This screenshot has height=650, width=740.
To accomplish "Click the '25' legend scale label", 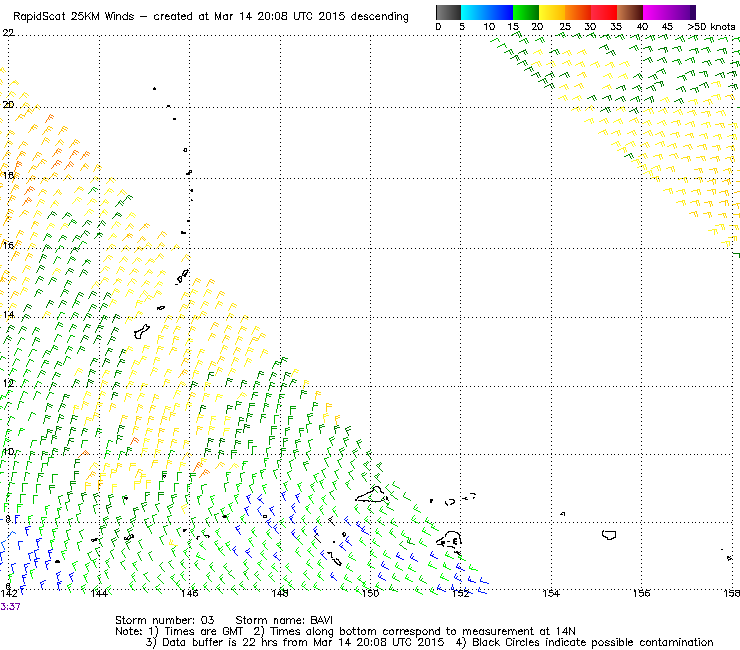I will pyautogui.click(x=564, y=27).
